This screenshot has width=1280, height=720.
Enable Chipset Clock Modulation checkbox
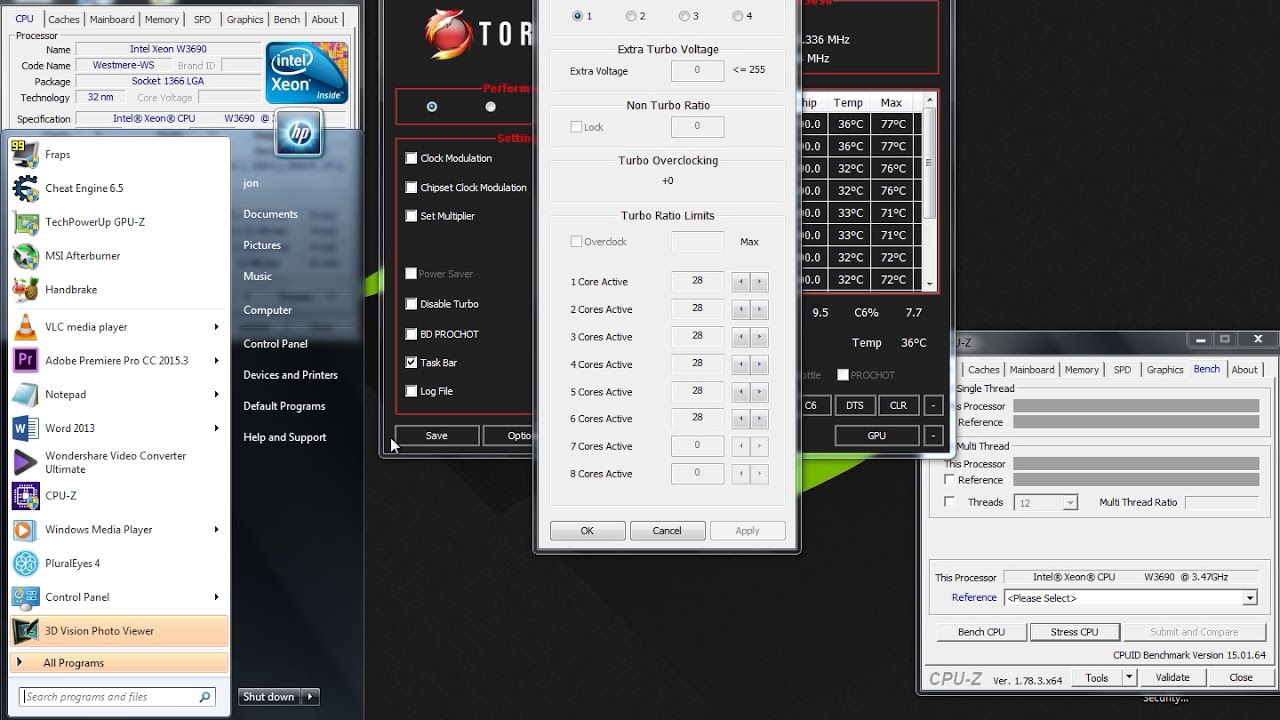(411, 187)
